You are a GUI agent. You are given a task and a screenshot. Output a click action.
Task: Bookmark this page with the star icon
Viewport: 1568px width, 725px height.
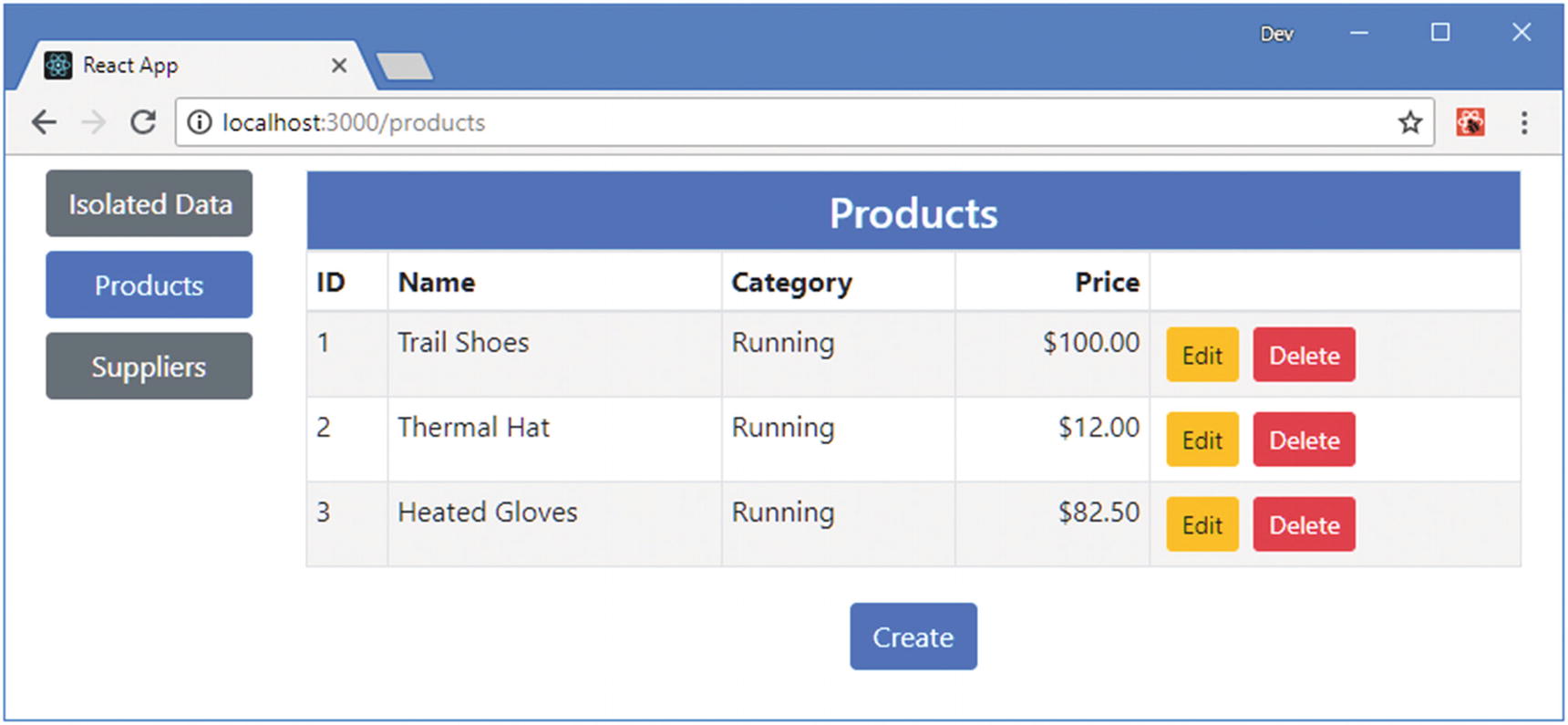[x=1409, y=122]
